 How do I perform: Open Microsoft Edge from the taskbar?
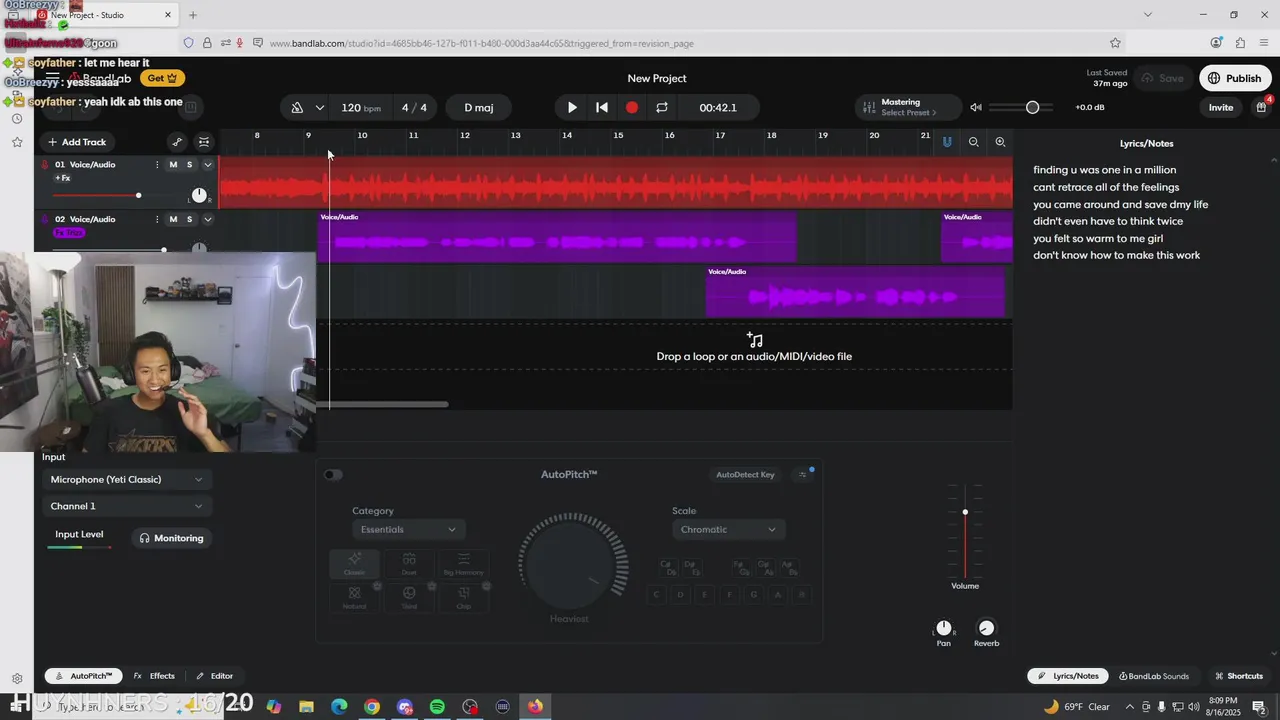339,707
